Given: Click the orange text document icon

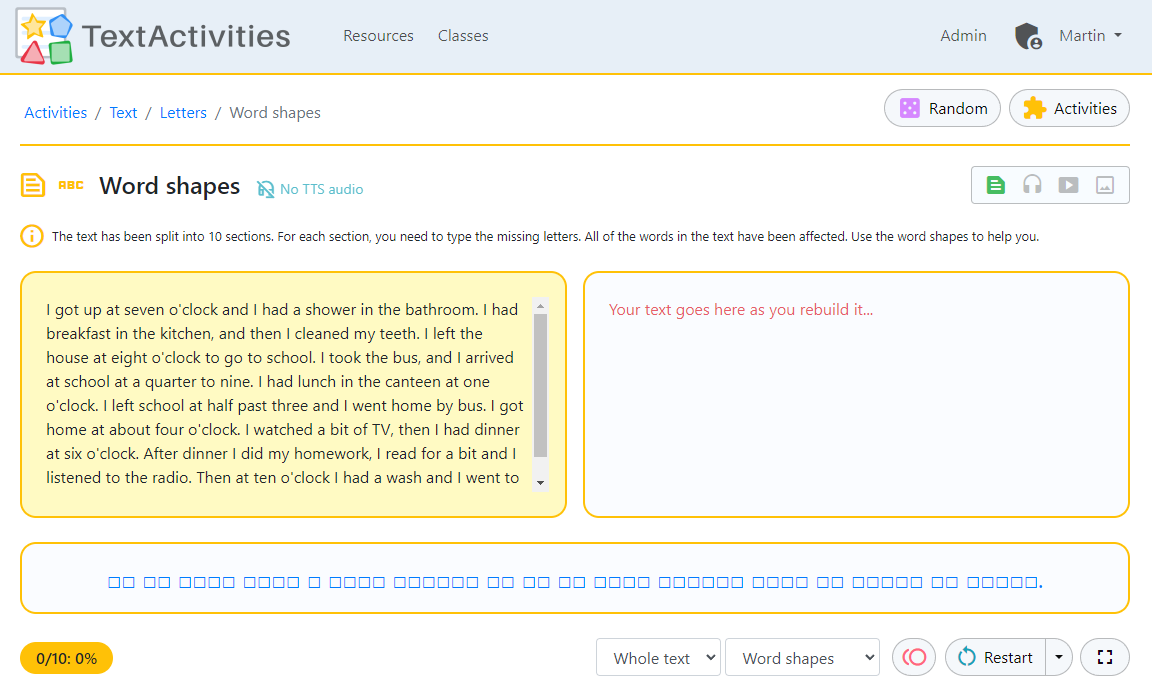Looking at the screenshot, I should tap(32, 185).
